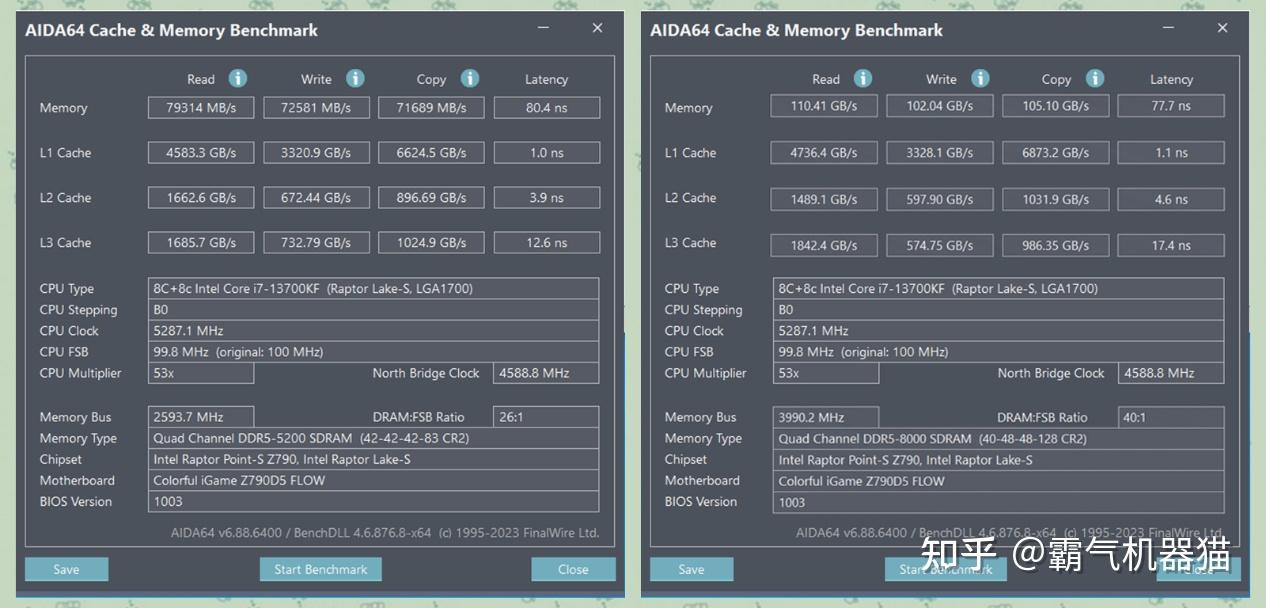
Task: Close the right AIDA64 window via X
Action: [x=1222, y=28]
